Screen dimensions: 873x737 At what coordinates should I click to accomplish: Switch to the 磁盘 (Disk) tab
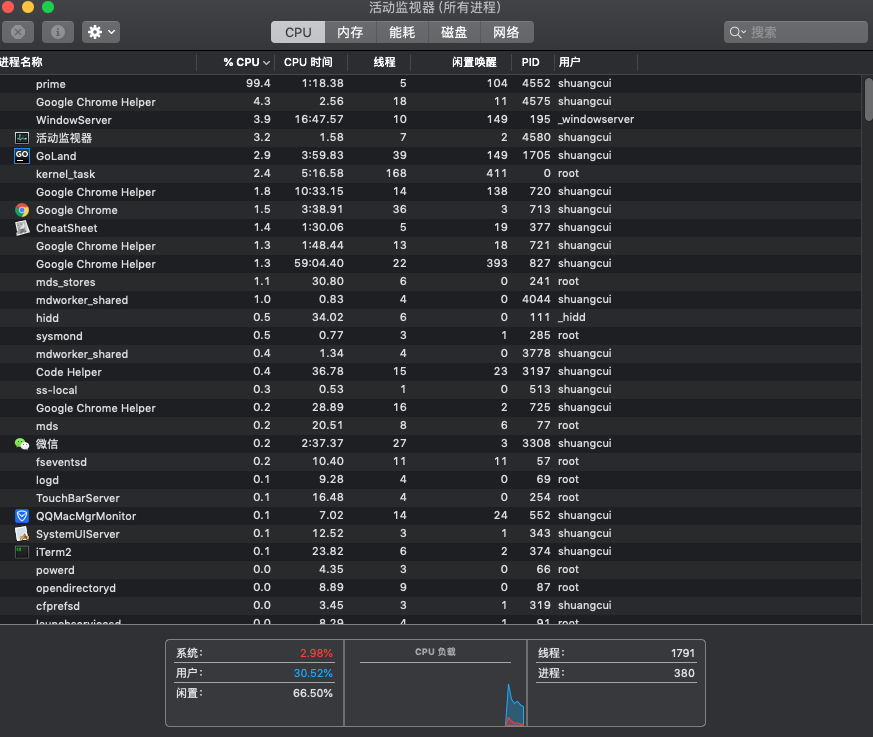click(454, 32)
